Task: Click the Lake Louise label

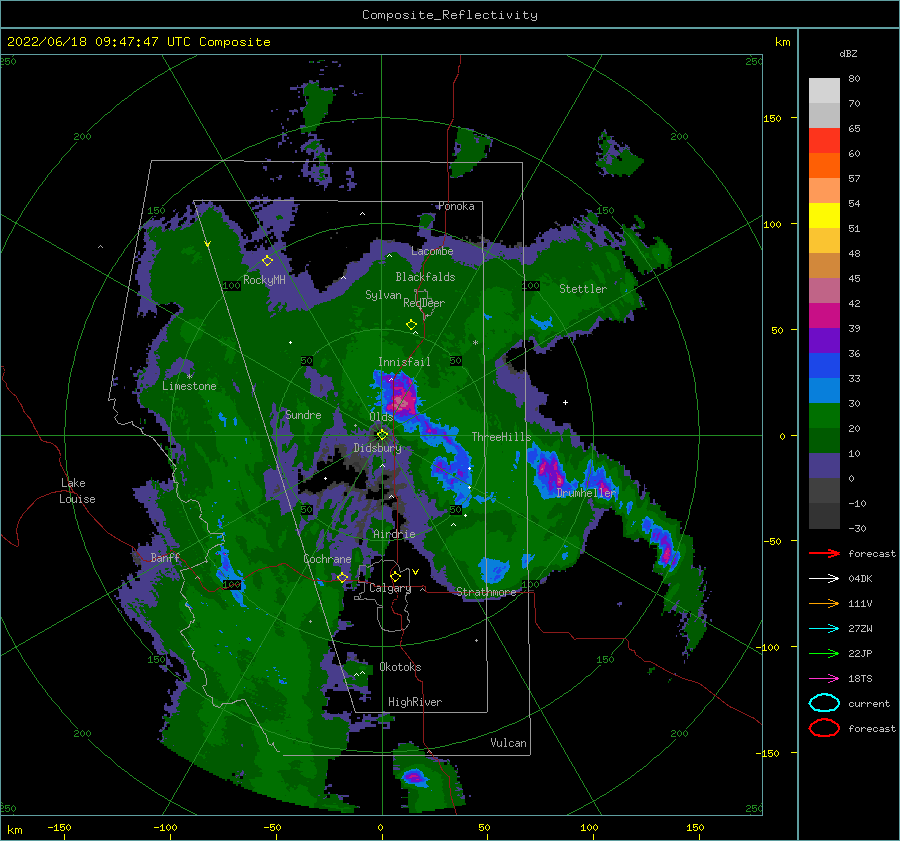Action: pyautogui.click(x=77, y=491)
